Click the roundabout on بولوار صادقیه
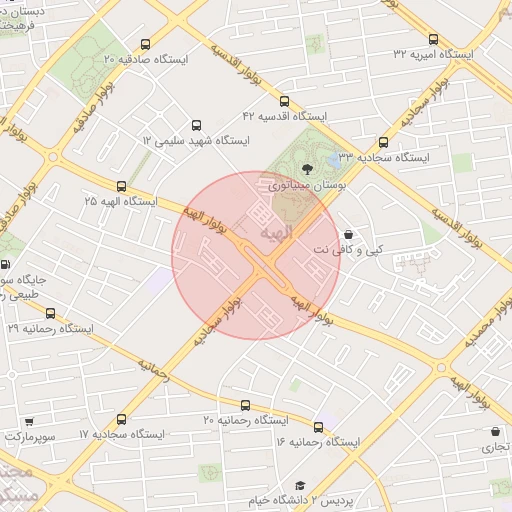Viewport: 512px width, 512px height. click(x=53, y=157)
